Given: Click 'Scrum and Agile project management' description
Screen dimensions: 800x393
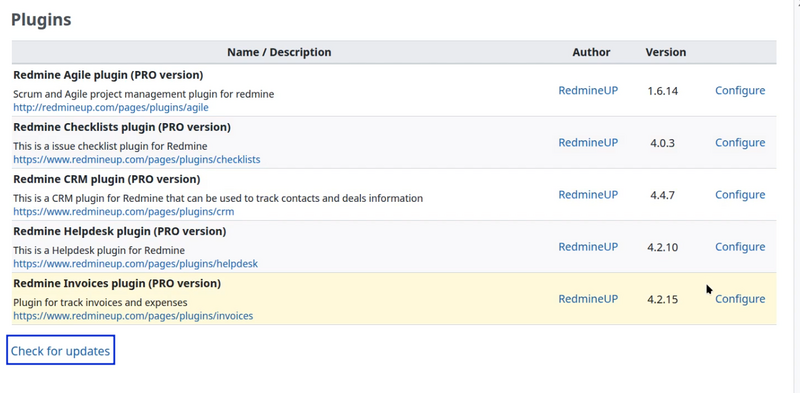Looking at the screenshot, I should (x=143, y=94).
